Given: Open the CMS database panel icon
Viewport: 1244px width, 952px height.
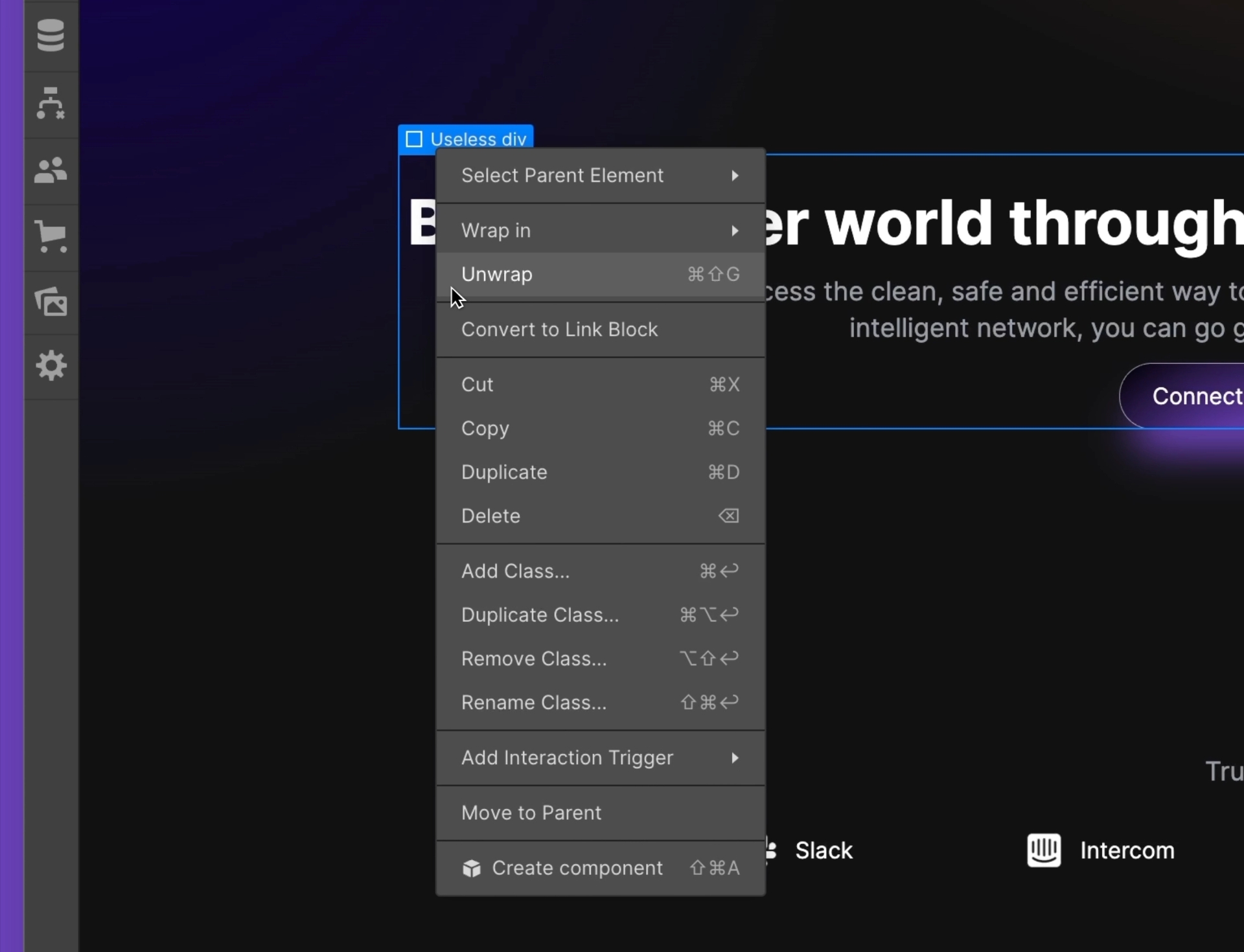Looking at the screenshot, I should coord(51,36).
